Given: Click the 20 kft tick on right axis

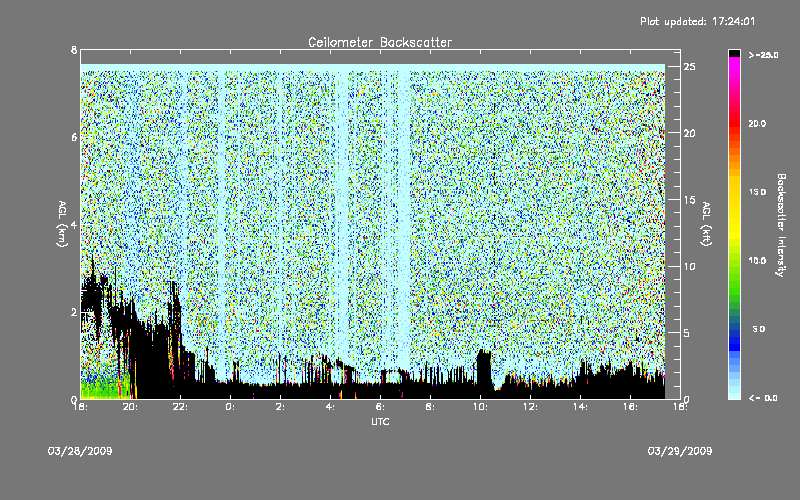Looking at the screenshot, I should (689, 133).
